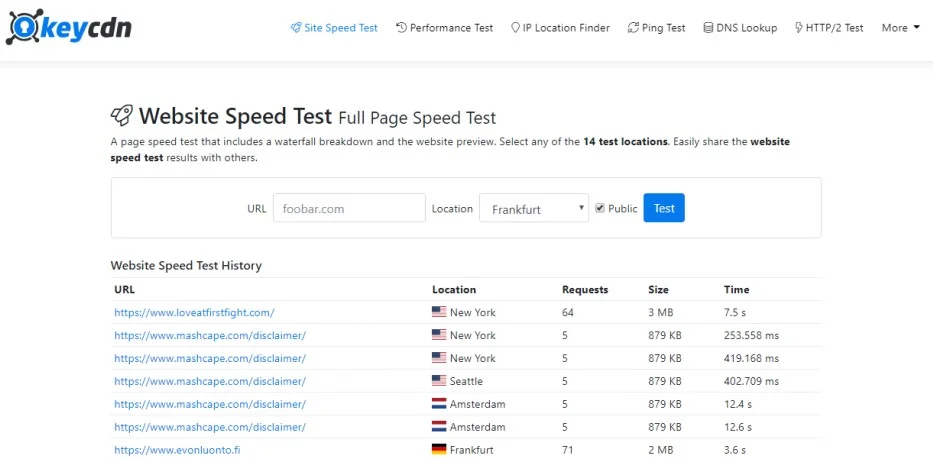Go to Performance Test
Screen dimensions: 933x459
point(444,27)
